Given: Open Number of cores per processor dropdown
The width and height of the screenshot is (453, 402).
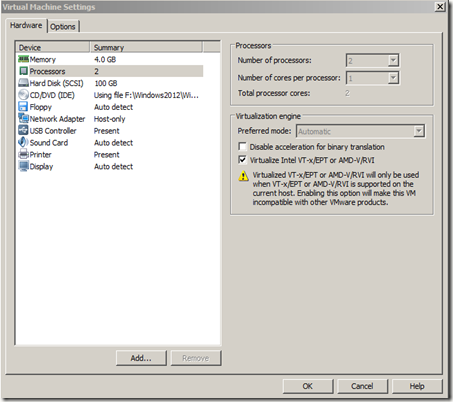Looking at the screenshot, I should [x=393, y=78].
